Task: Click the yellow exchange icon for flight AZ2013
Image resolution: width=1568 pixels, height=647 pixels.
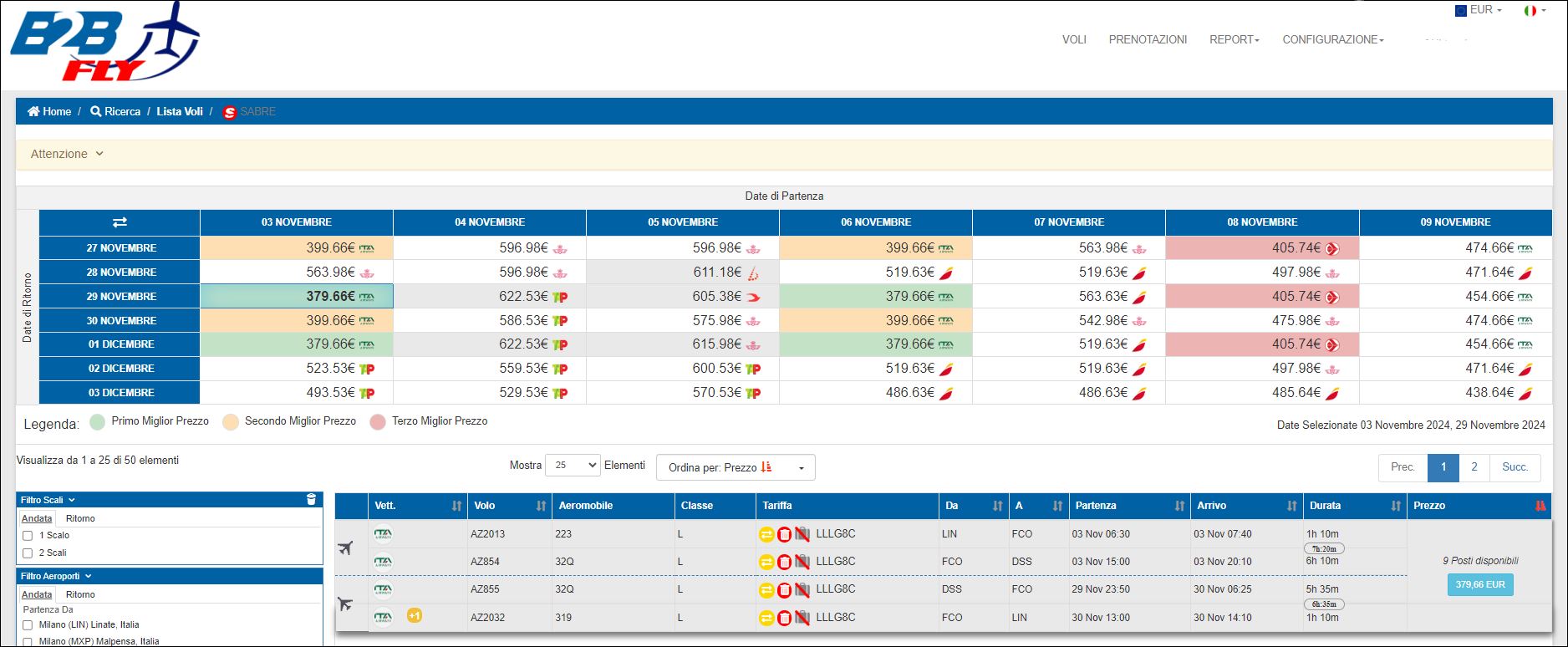Action: (x=766, y=534)
